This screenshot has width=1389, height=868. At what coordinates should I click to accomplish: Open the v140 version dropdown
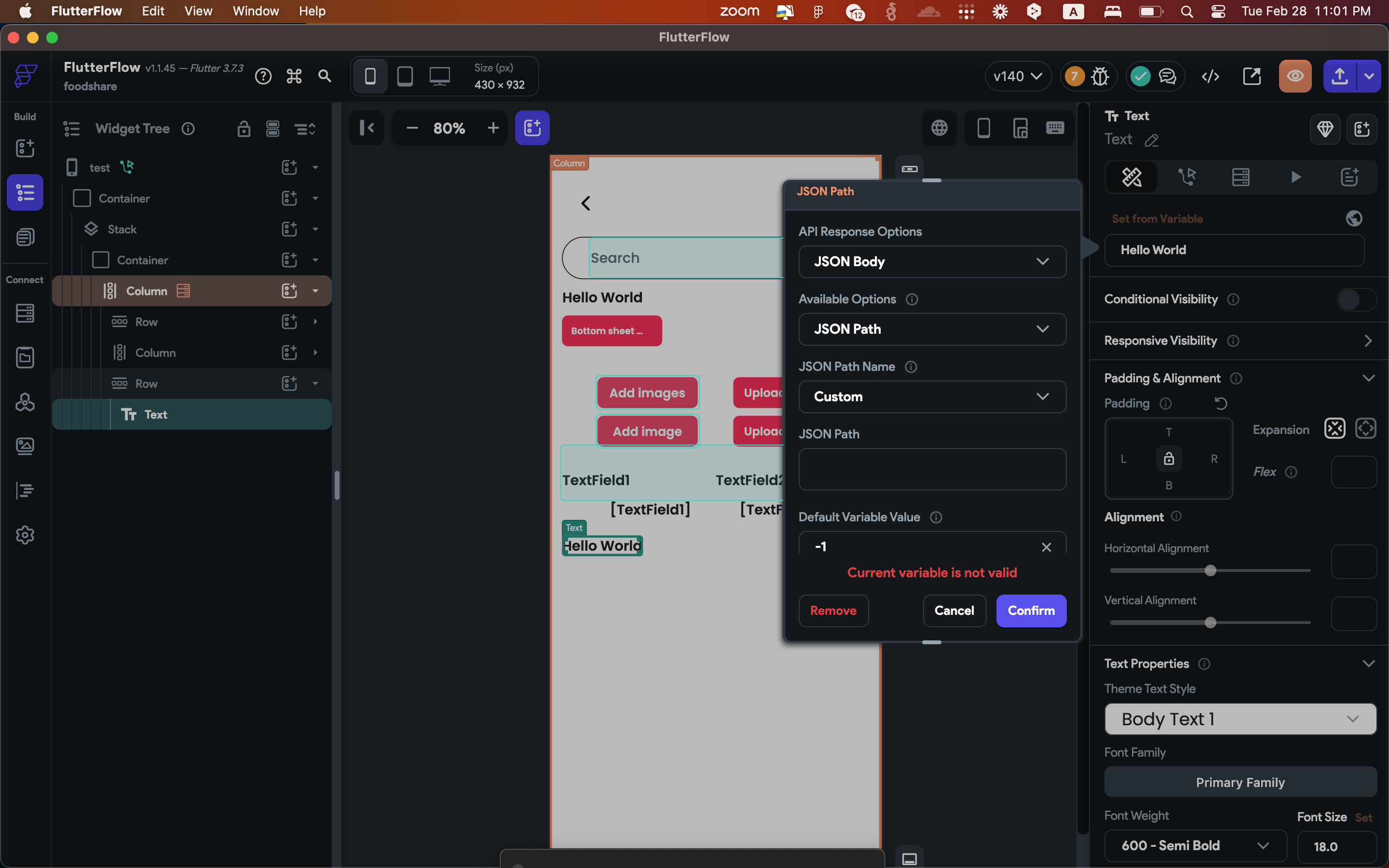click(x=1018, y=76)
